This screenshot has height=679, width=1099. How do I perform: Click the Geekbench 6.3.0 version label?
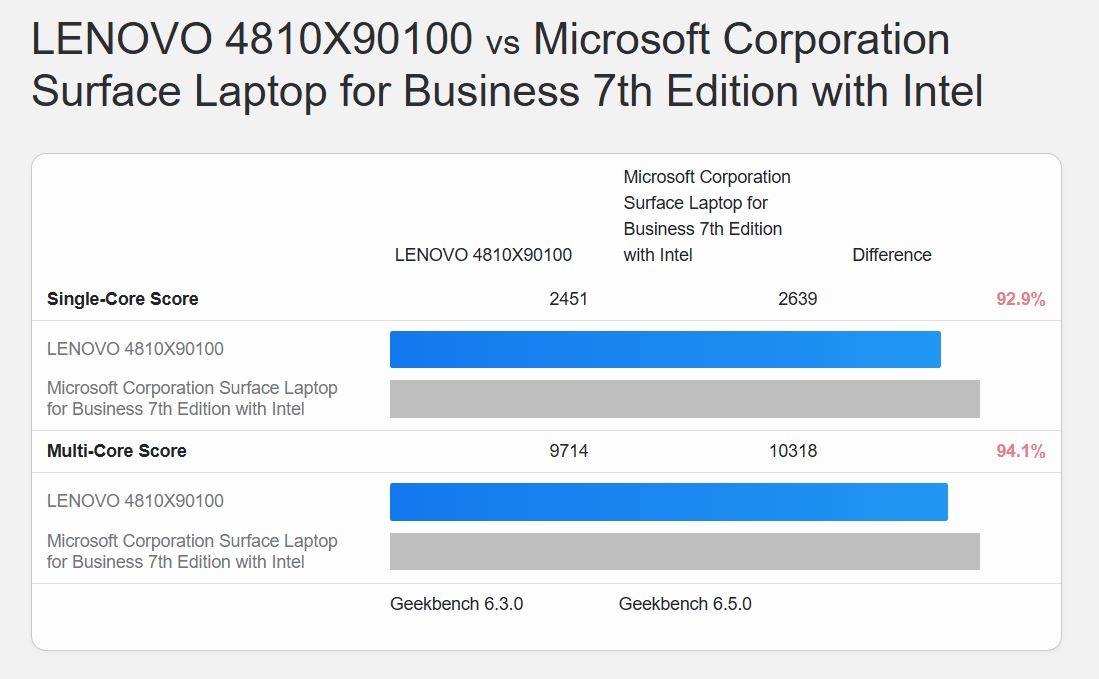tap(456, 604)
